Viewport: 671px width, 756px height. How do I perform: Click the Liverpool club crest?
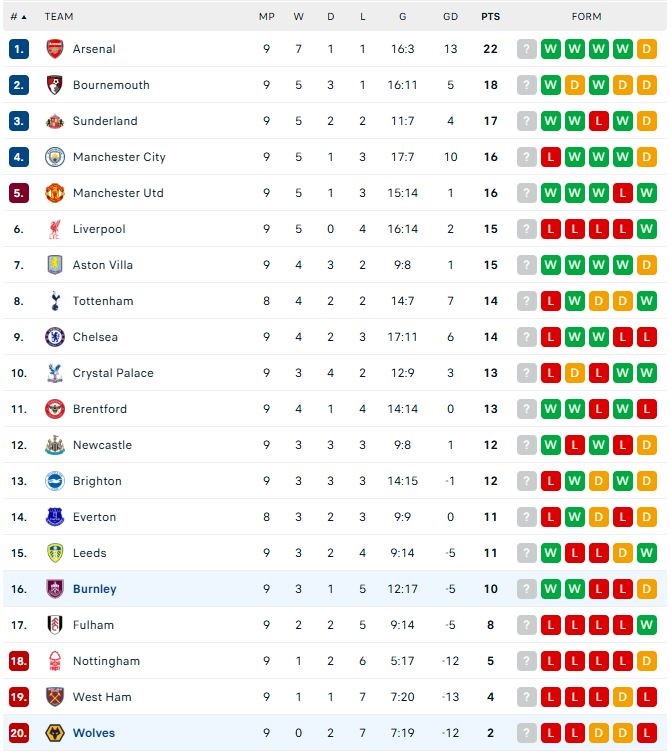pos(54,229)
